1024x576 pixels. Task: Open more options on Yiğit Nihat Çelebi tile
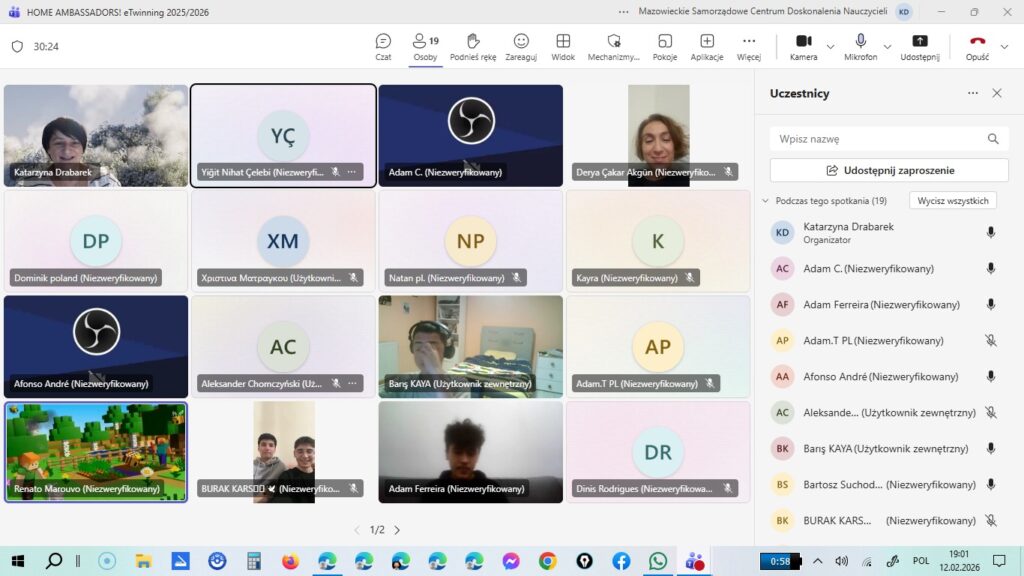coord(352,172)
